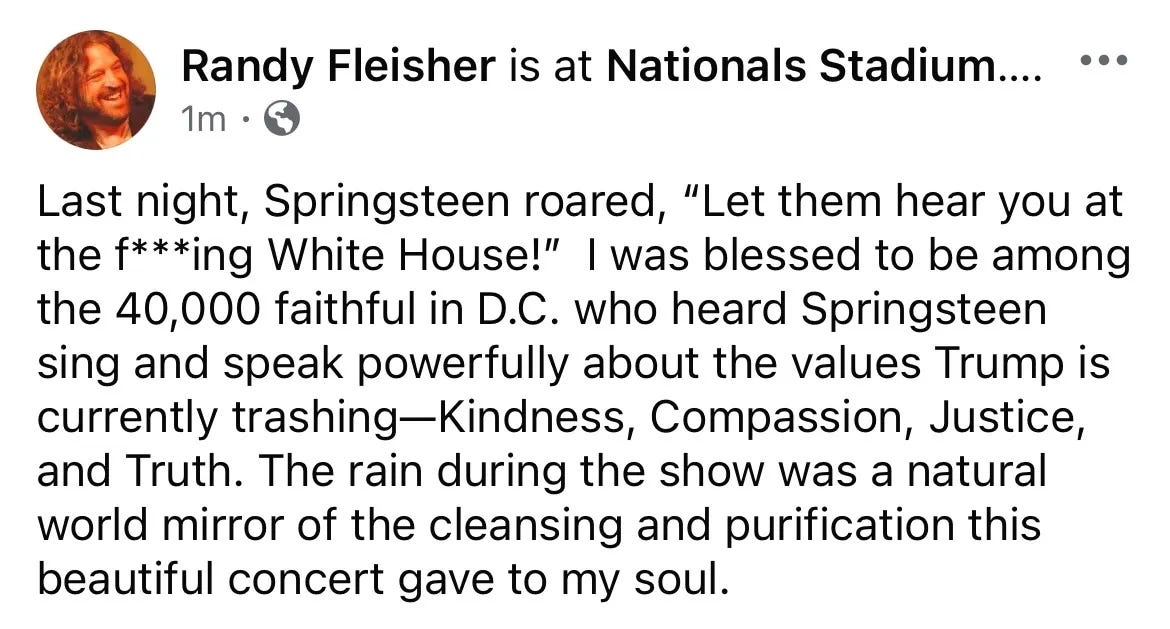This screenshot has width=1170, height=629.
Task: Click the "Last night" opening words
Action: pos(136,202)
